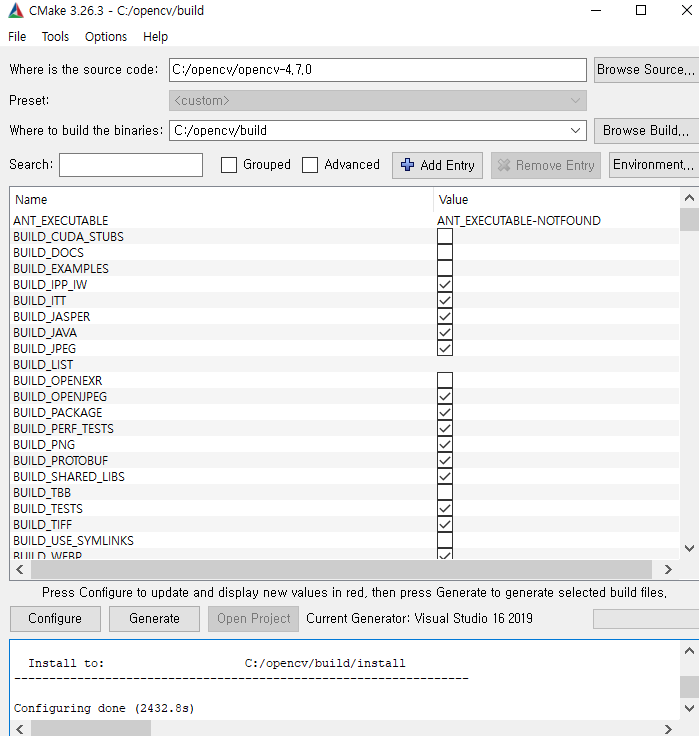The width and height of the screenshot is (699, 736).
Task: Select the ANT_EXECUTABLE row name
Action: coord(61,221)
